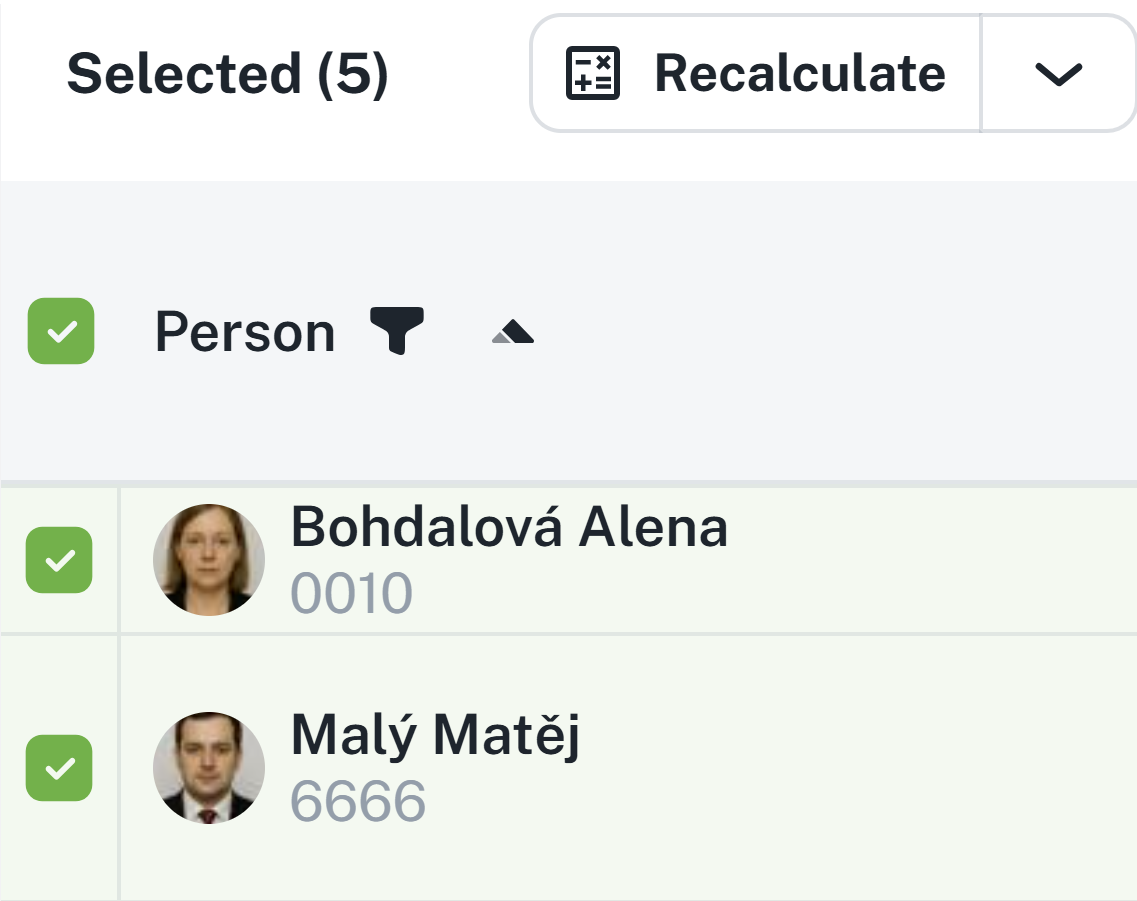Click the Recalculate button label

pyautogui.click(x=799, y=73)
